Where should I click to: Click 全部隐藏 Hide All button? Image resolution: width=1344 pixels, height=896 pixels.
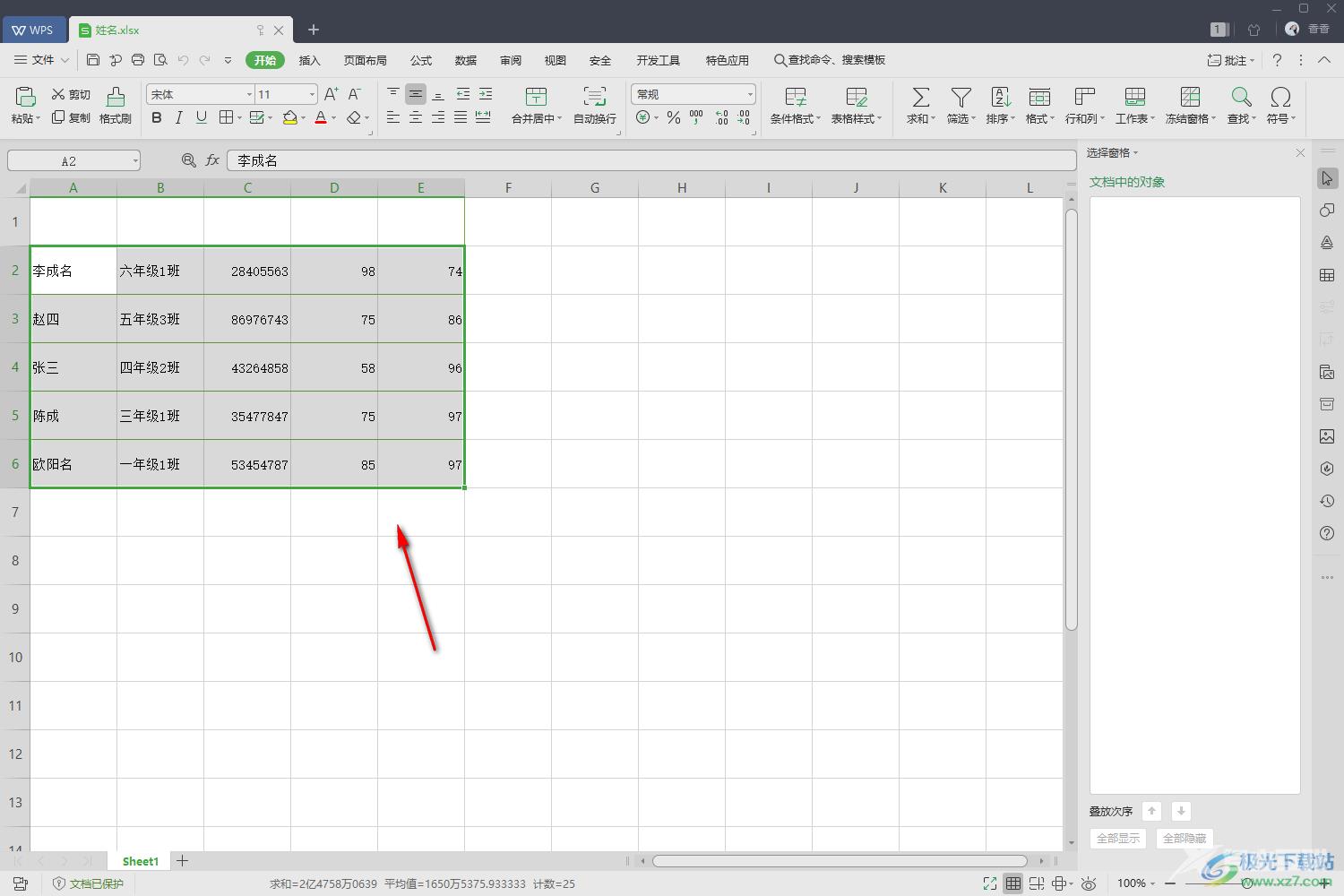(1185, 838)
